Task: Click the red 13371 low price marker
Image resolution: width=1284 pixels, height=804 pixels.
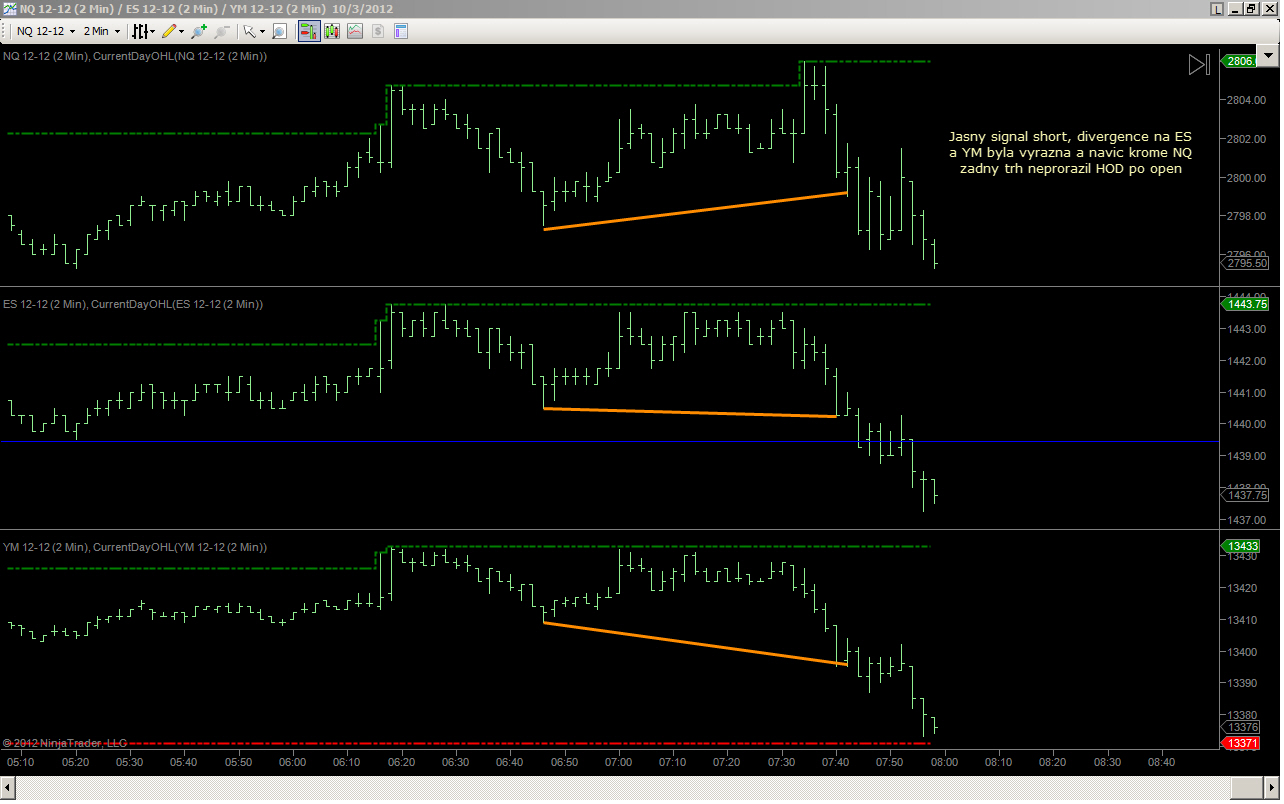Action: 1242,743
